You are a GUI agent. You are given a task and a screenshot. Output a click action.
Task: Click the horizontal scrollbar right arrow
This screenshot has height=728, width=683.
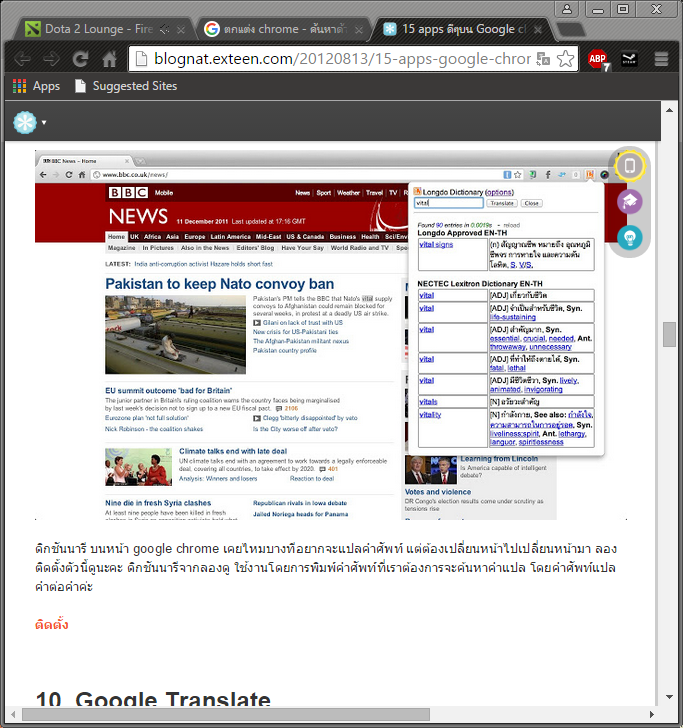point(651,714)
